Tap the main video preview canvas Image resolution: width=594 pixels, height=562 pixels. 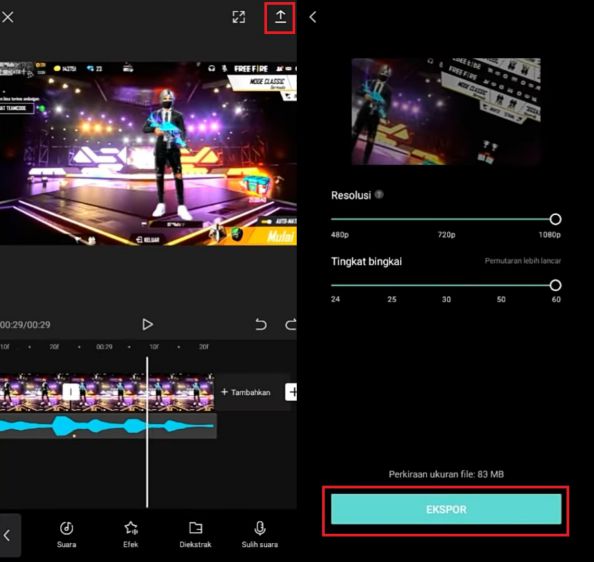click(x=148, y=153)
